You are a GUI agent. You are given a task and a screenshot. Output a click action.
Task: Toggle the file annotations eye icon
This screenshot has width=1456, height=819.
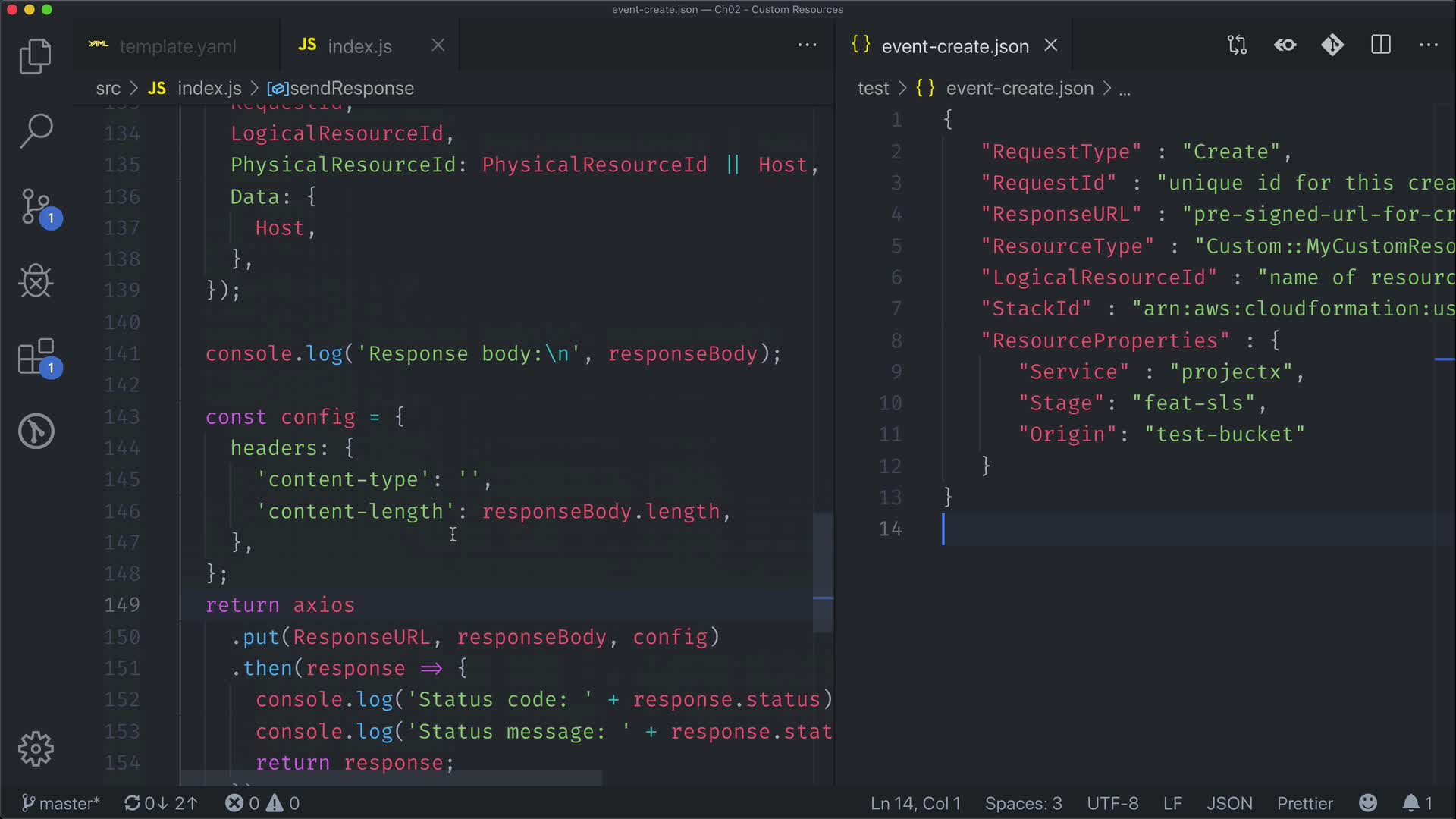pos(1285,45)
